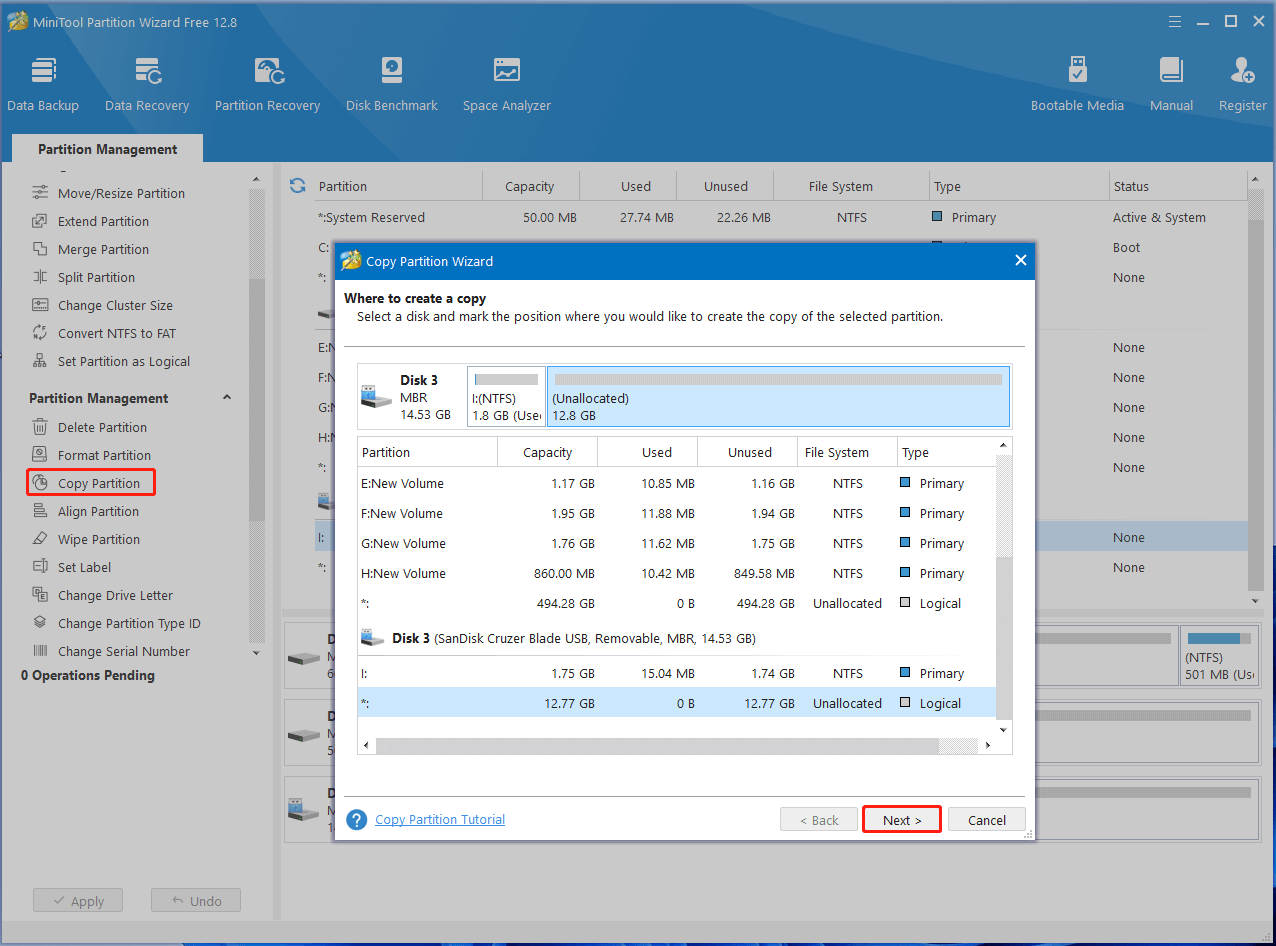This screenshot has width=1276, height=946.
Task: Sort the wizard list by the Capacity column
Action: tap(547, 452)
